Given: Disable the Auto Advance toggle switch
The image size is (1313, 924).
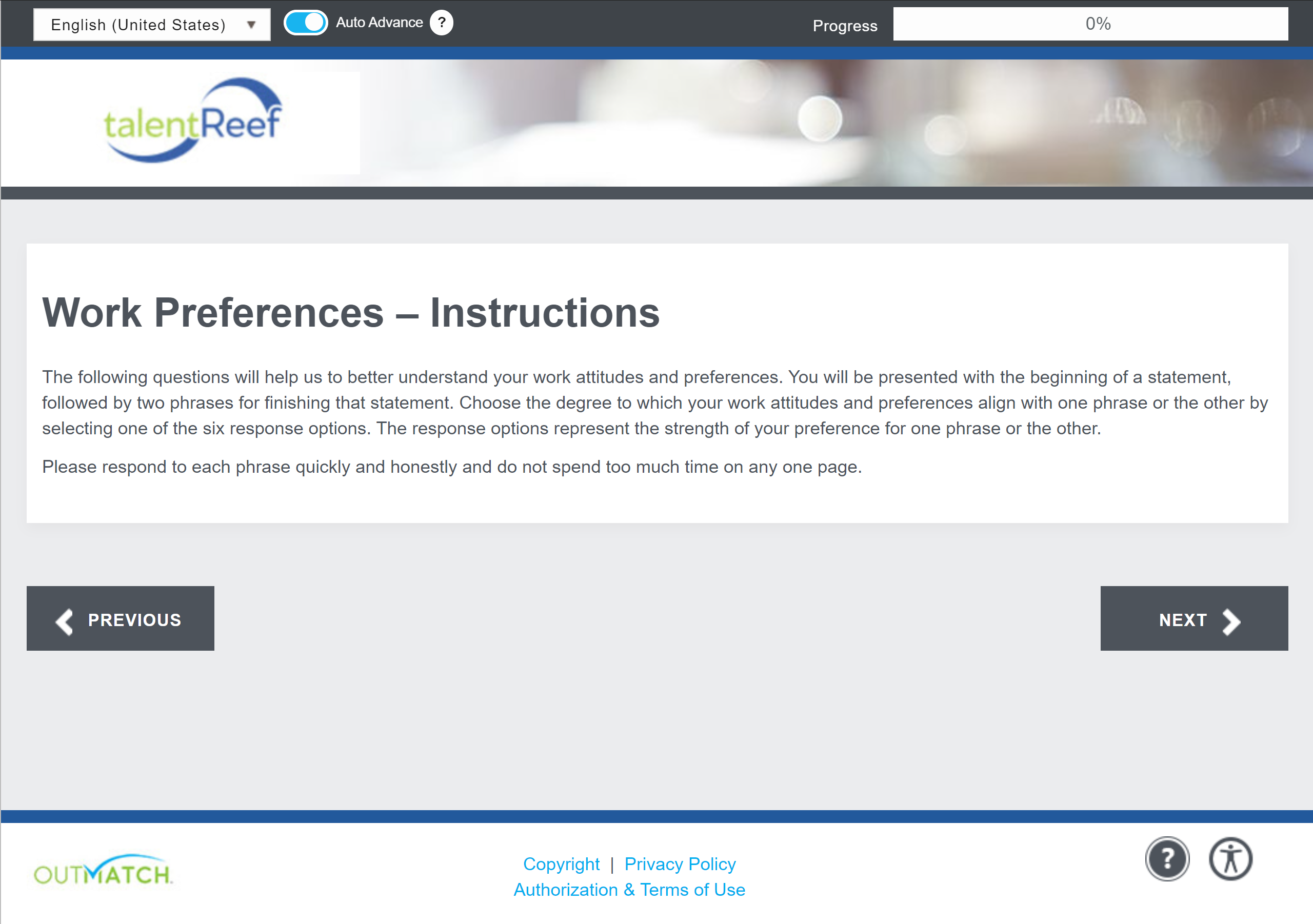Looking at the screenshot, I should (305, 24).
